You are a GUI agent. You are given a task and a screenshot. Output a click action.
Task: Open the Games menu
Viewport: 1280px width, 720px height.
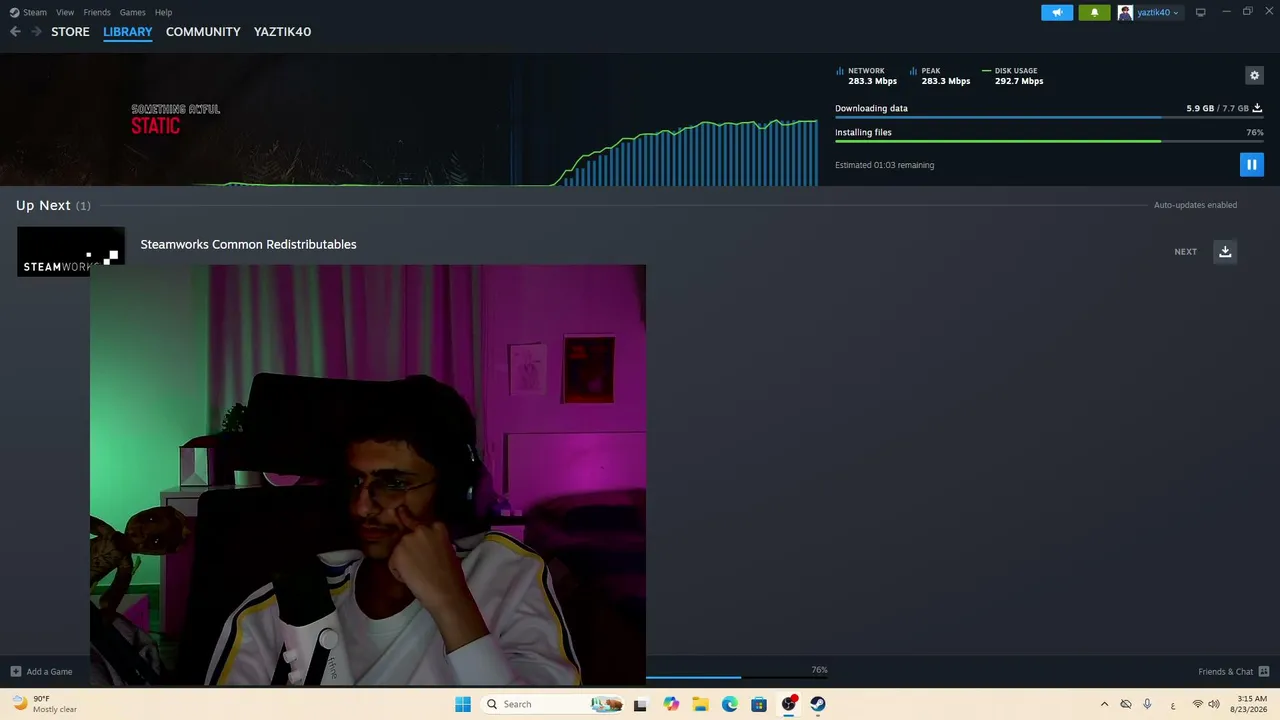click(x=132, y=12)
